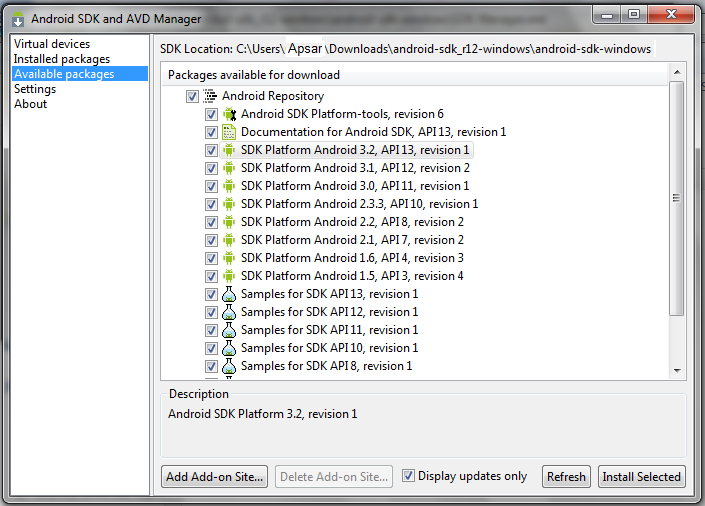705x506 pixels.
Task: Click the scroll down arrow of package list
Action: pos(677,371)
